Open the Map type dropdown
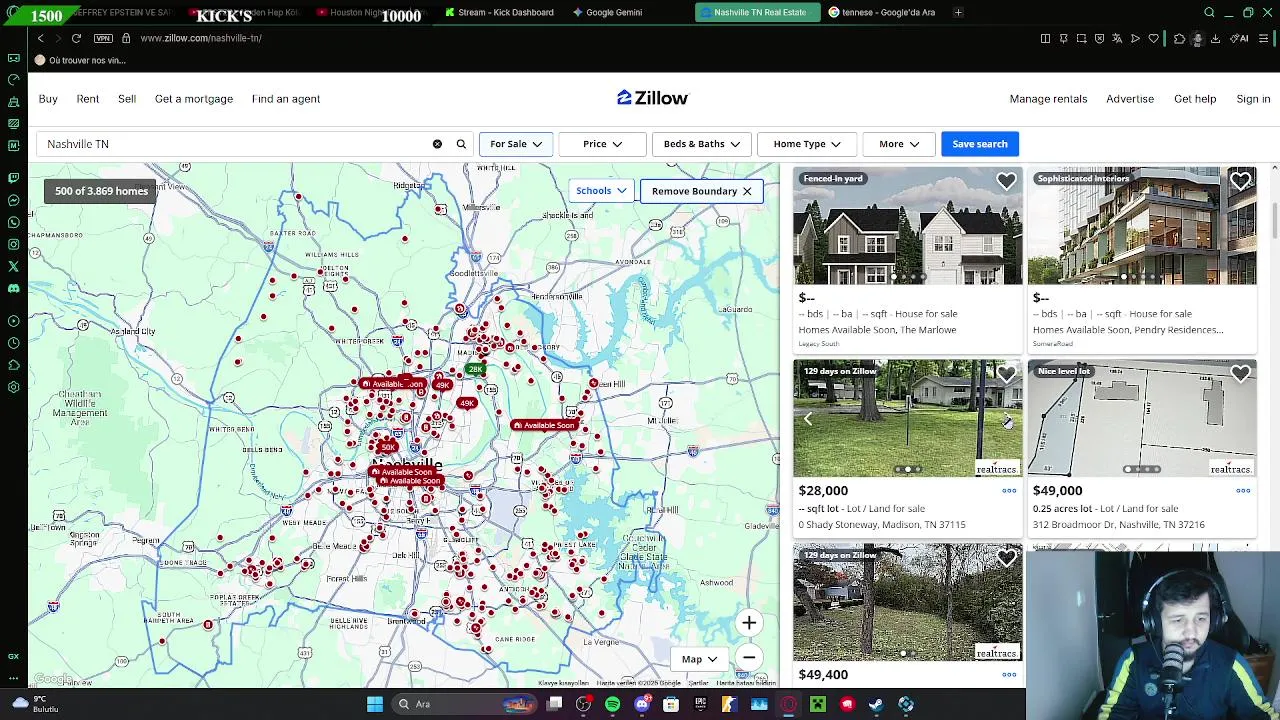 click(x=700, y=659)
